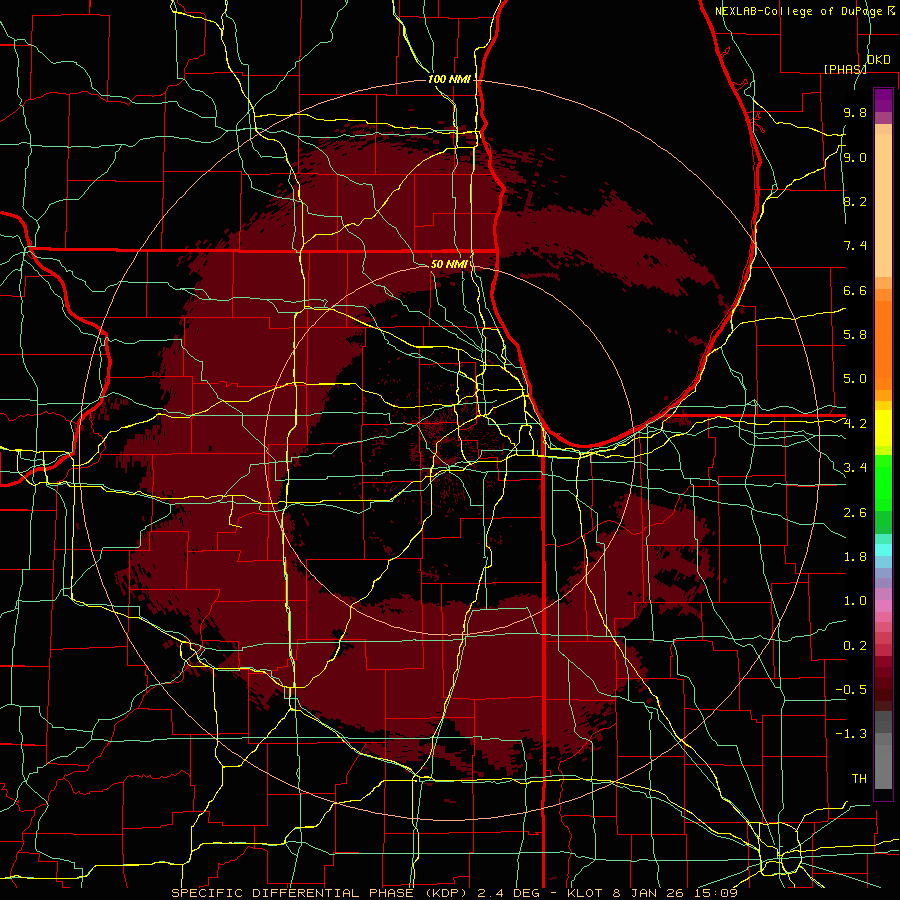Click the 6.6 scale value
The image size is (900, 900).
click(x=855, y=290)
